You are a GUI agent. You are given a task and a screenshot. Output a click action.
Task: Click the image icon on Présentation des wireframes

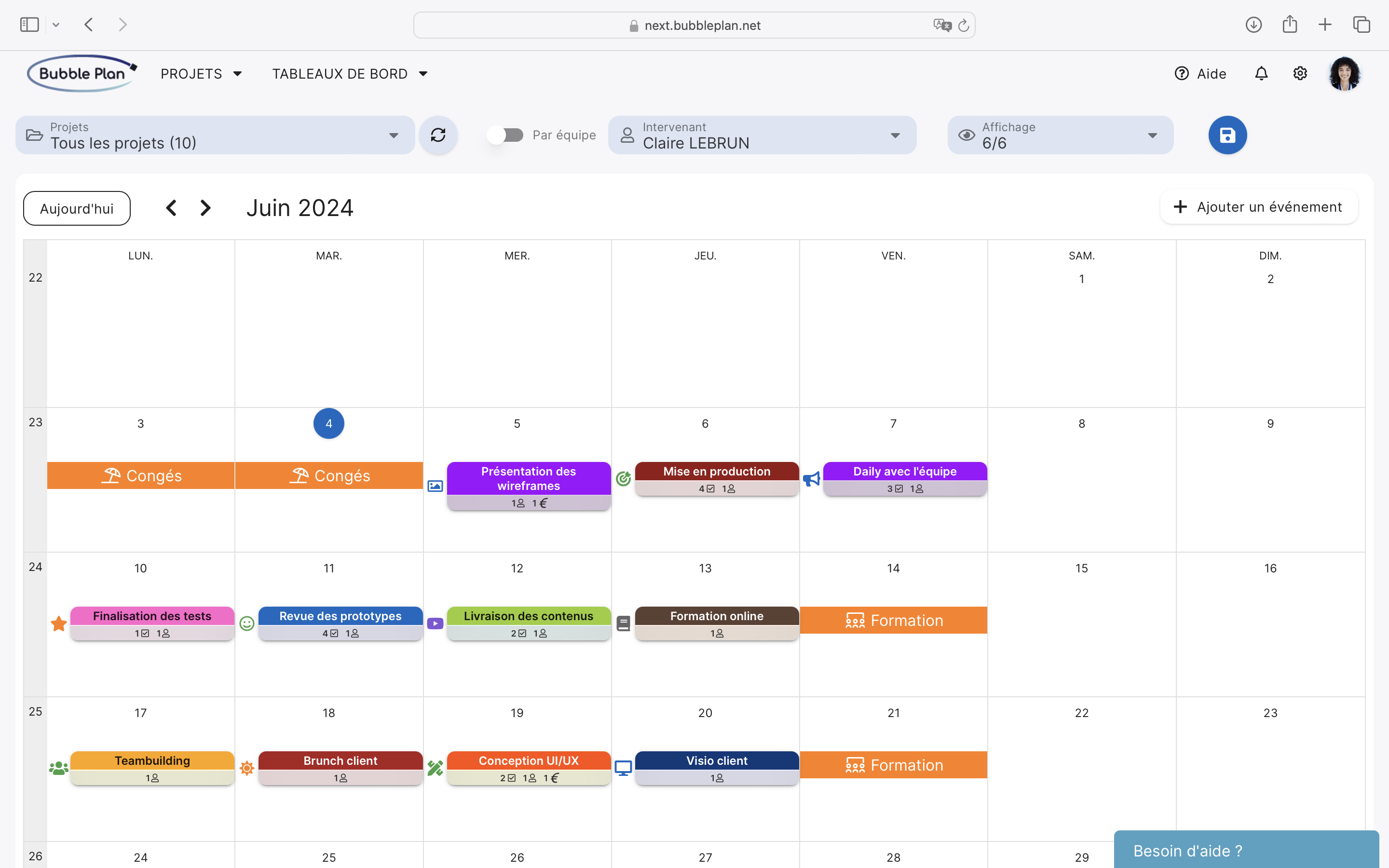pyautogui.click(x=435, y=484)
